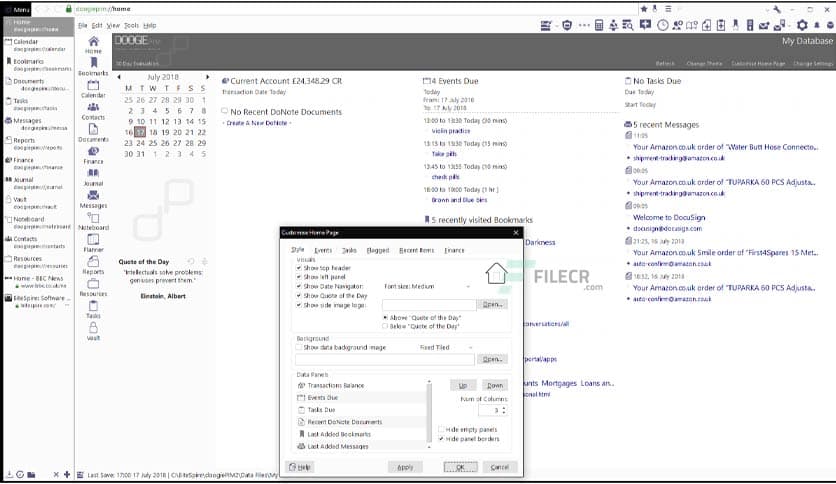The image size is (836, 484).
Task: Open the Noteboard icon in the navigation strip
Action: click(93, 217)
